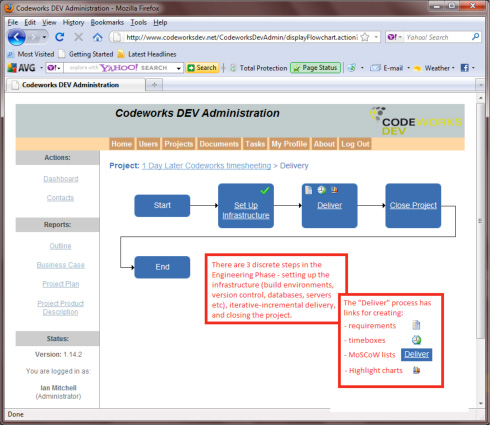Open the View menu

click(x=49, y=22)
